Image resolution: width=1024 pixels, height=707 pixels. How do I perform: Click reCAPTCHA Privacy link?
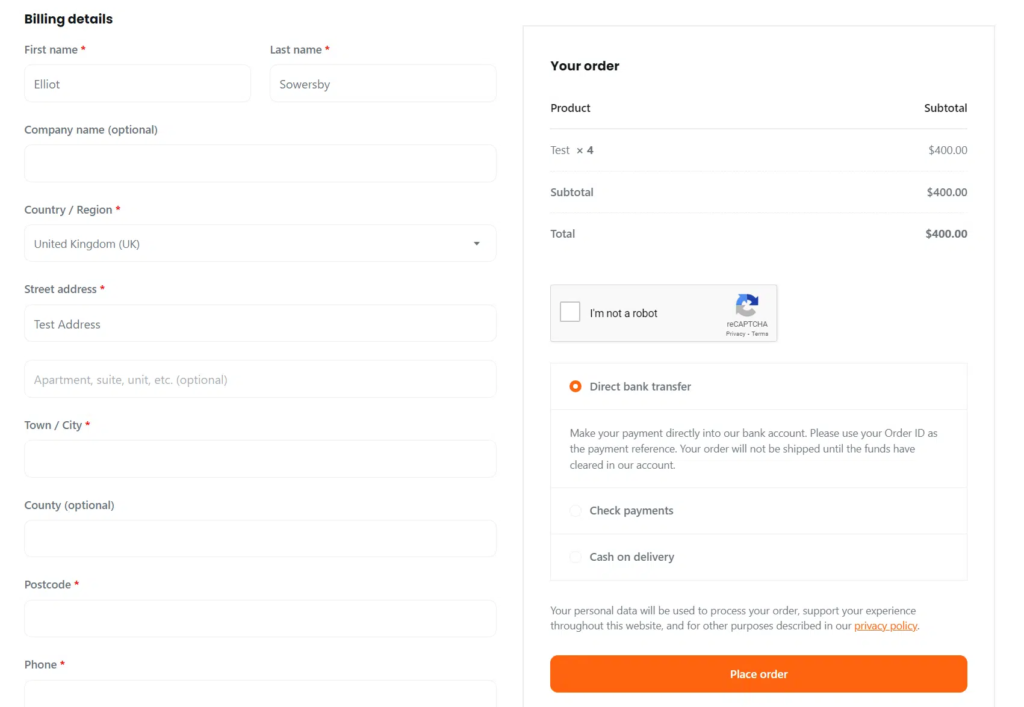(x=735, y=334)
